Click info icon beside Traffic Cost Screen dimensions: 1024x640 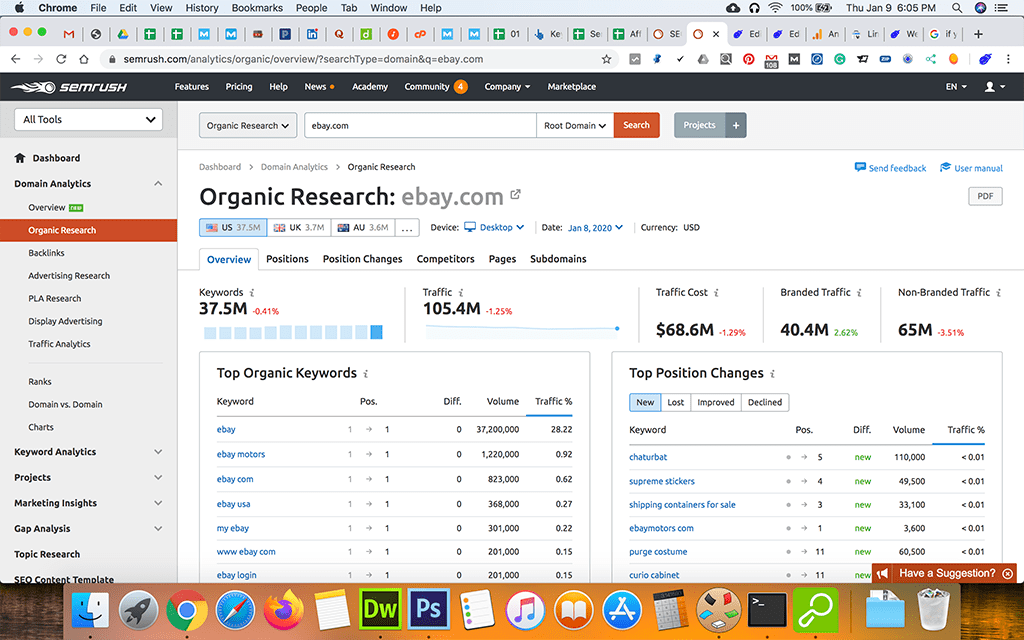(716, 293)
